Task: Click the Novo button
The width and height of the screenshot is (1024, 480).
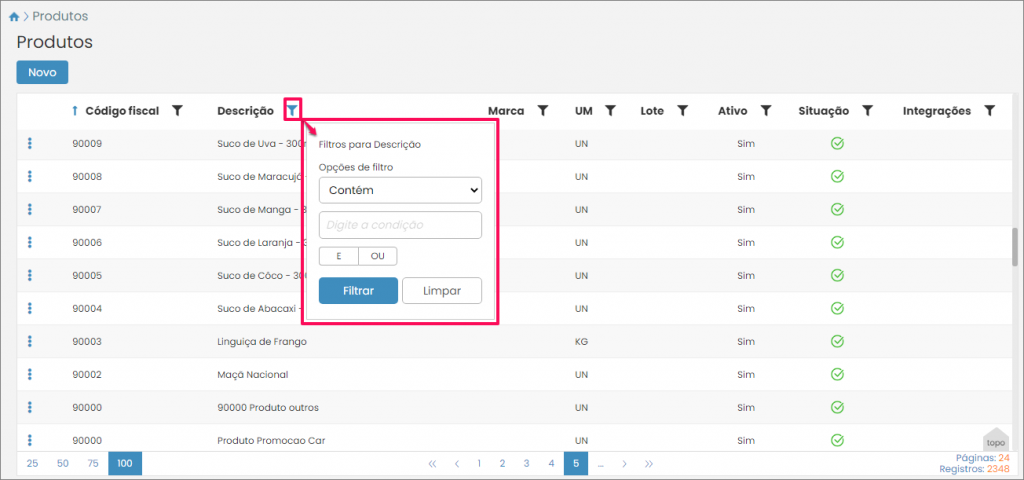Action: pyautogui.click(x=42, y=72)
